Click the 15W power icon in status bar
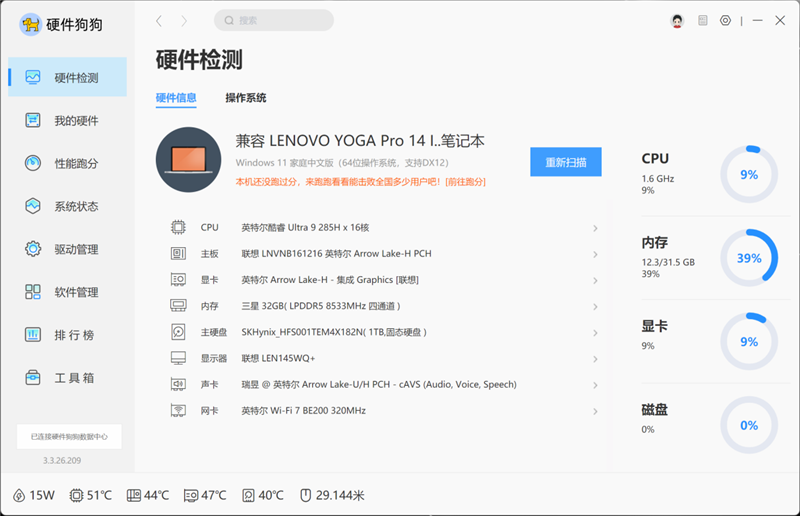The width and height of the screenshot is (800, 516). [19, 496]
